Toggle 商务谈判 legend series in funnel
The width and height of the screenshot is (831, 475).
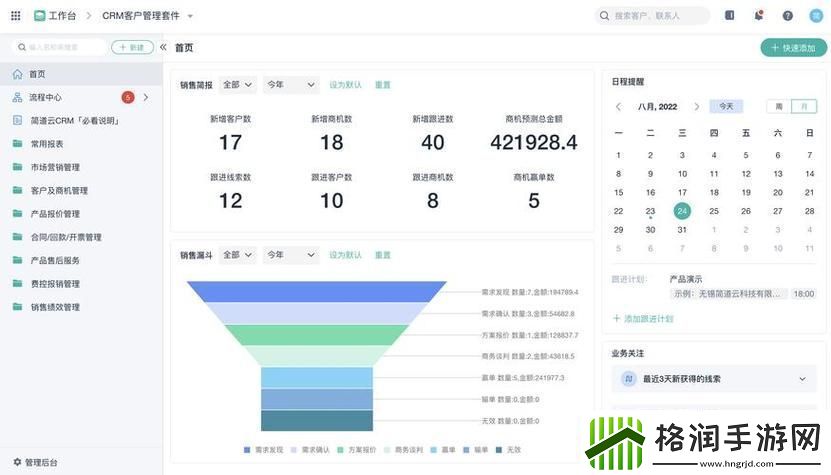pos(403,450)
